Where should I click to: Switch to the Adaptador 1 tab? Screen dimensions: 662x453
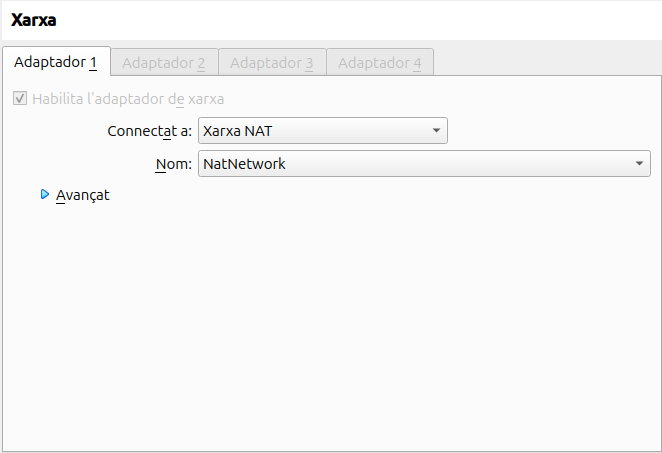click(55, 62)
